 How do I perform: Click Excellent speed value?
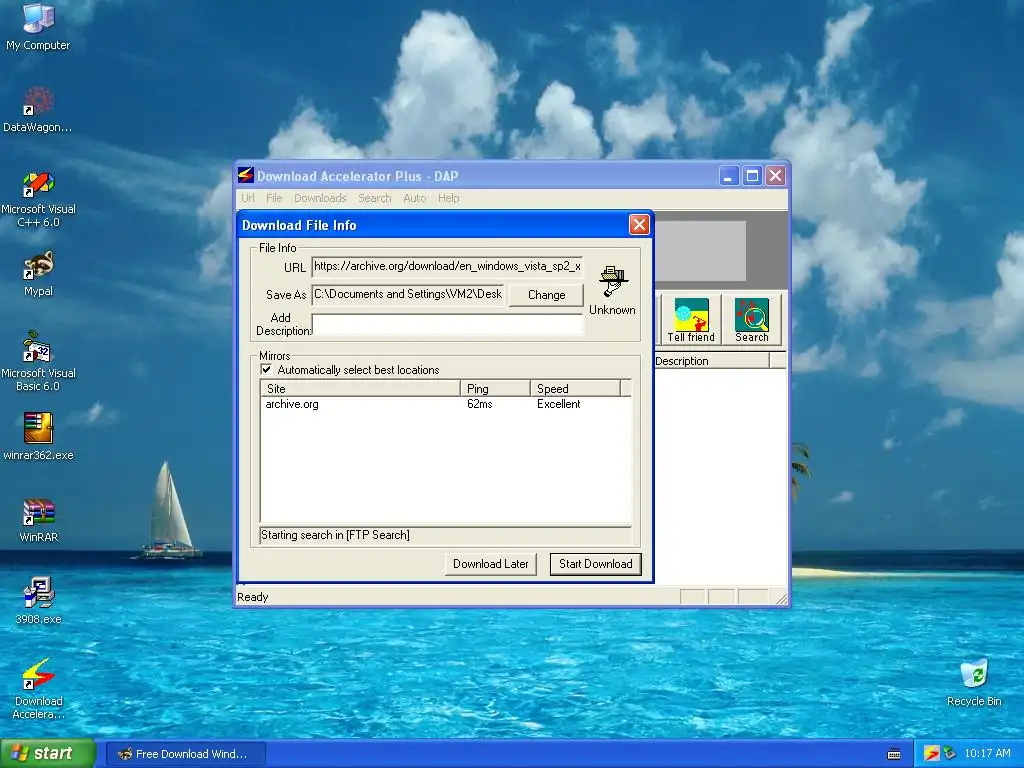point(558,404)
